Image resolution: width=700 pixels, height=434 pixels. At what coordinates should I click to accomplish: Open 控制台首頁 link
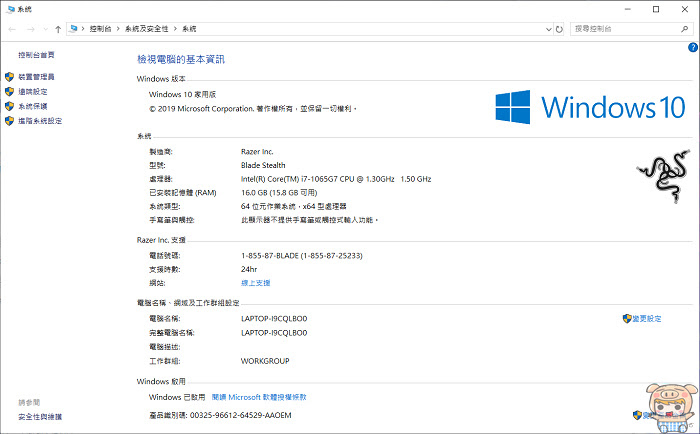point(36,55)
